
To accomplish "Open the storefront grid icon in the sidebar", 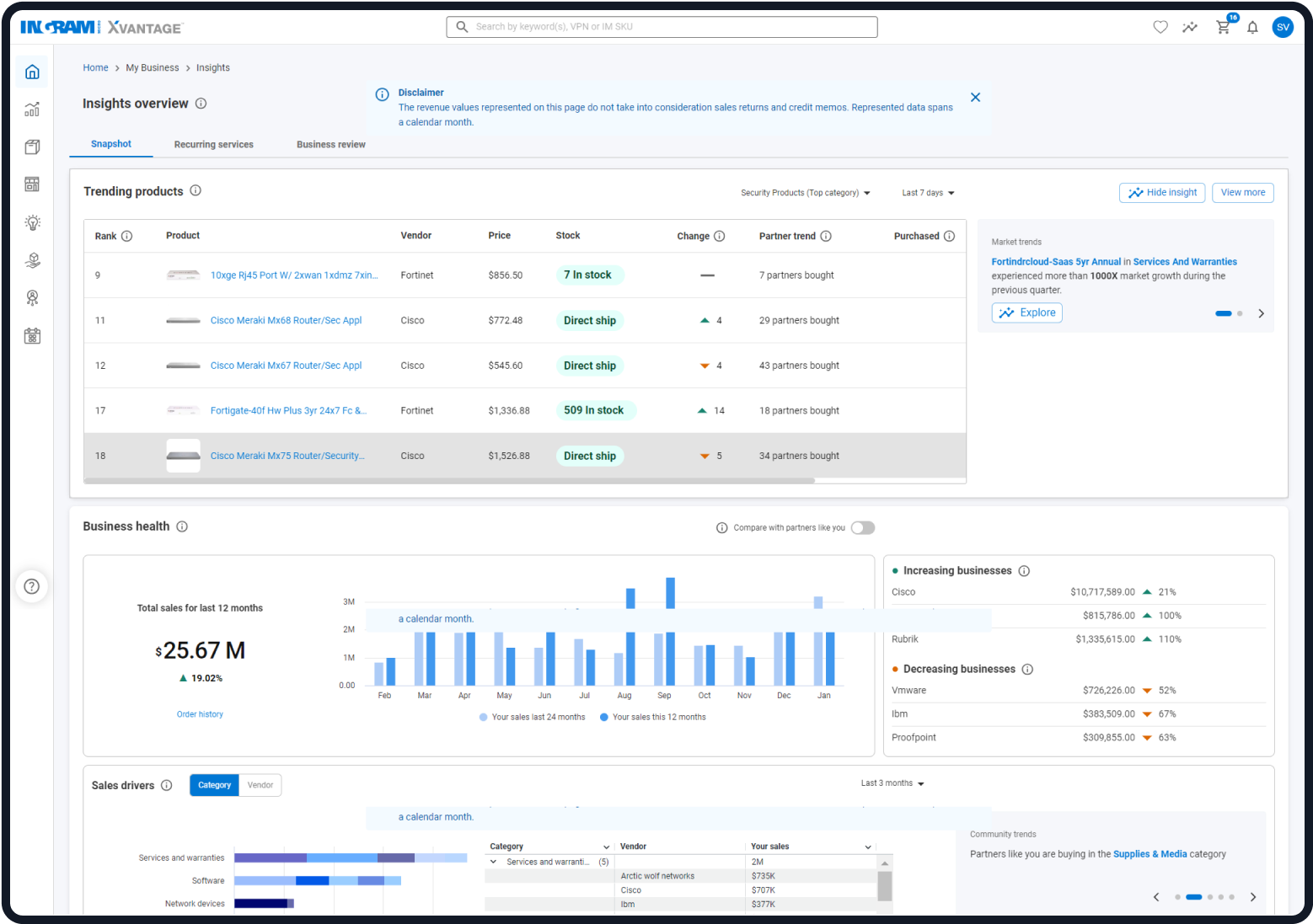I will point(32,184).
